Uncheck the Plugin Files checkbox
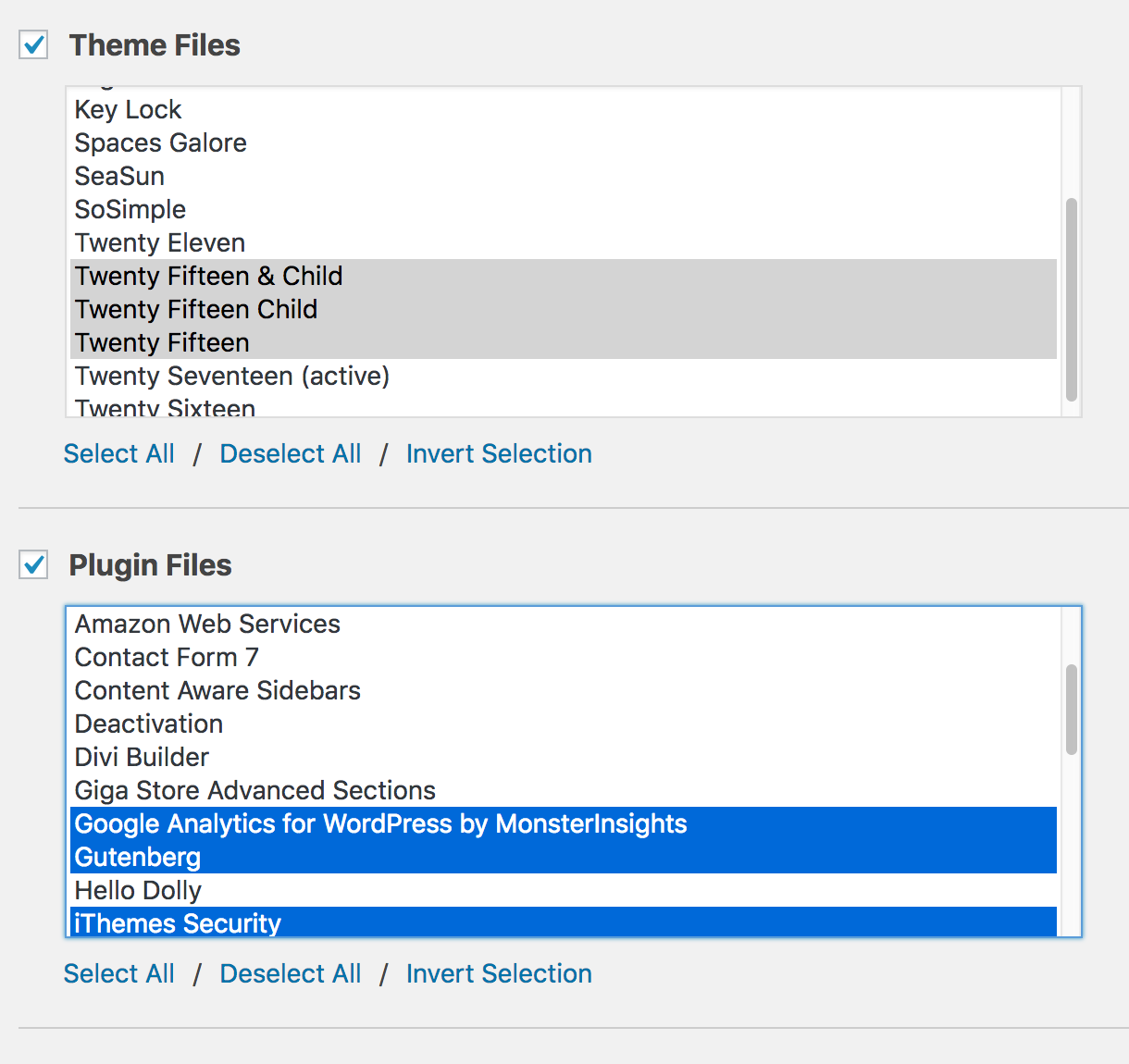 point(32,564)
